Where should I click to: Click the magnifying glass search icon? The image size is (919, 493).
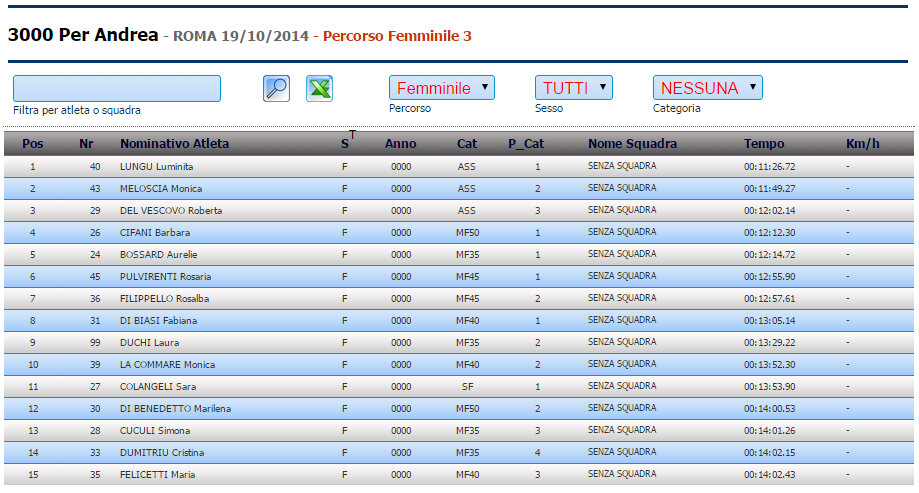[276, 88]
